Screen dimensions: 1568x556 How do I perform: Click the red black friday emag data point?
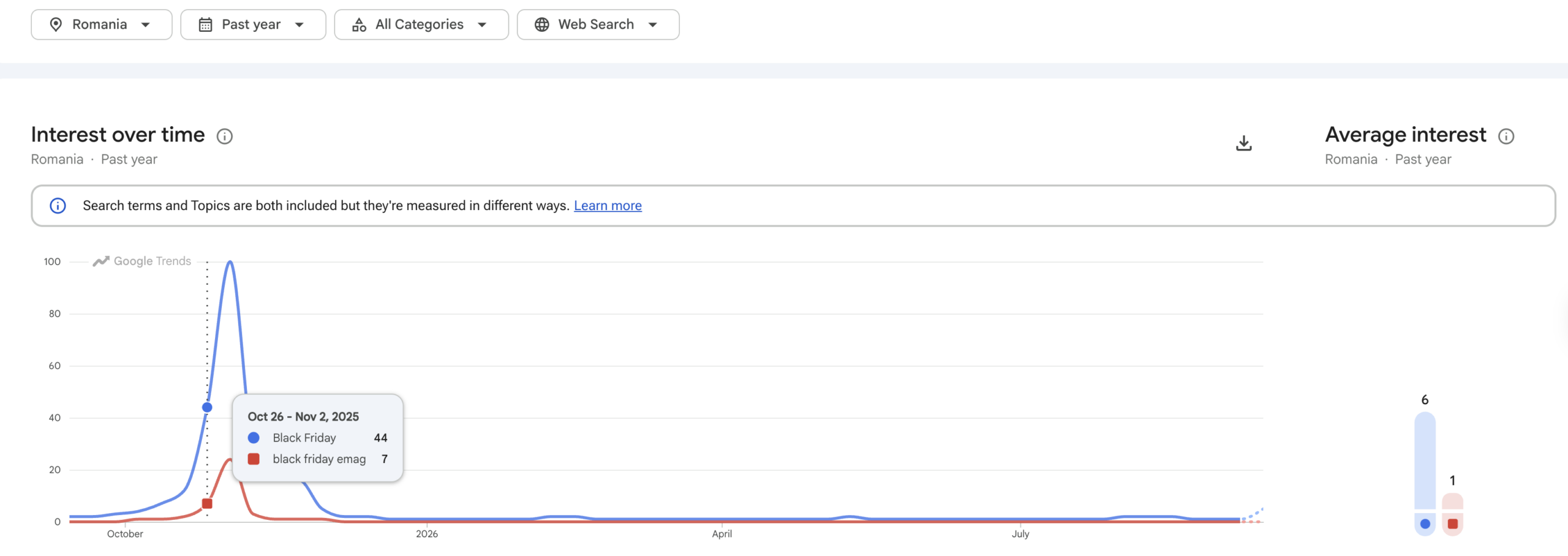[207, 503]
